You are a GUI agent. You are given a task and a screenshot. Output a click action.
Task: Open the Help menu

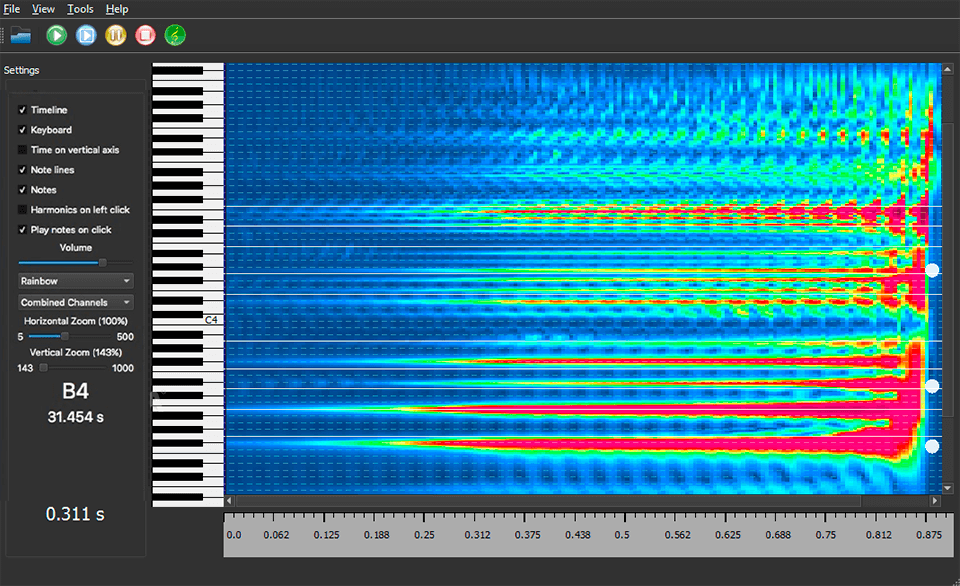coord(116,8)
